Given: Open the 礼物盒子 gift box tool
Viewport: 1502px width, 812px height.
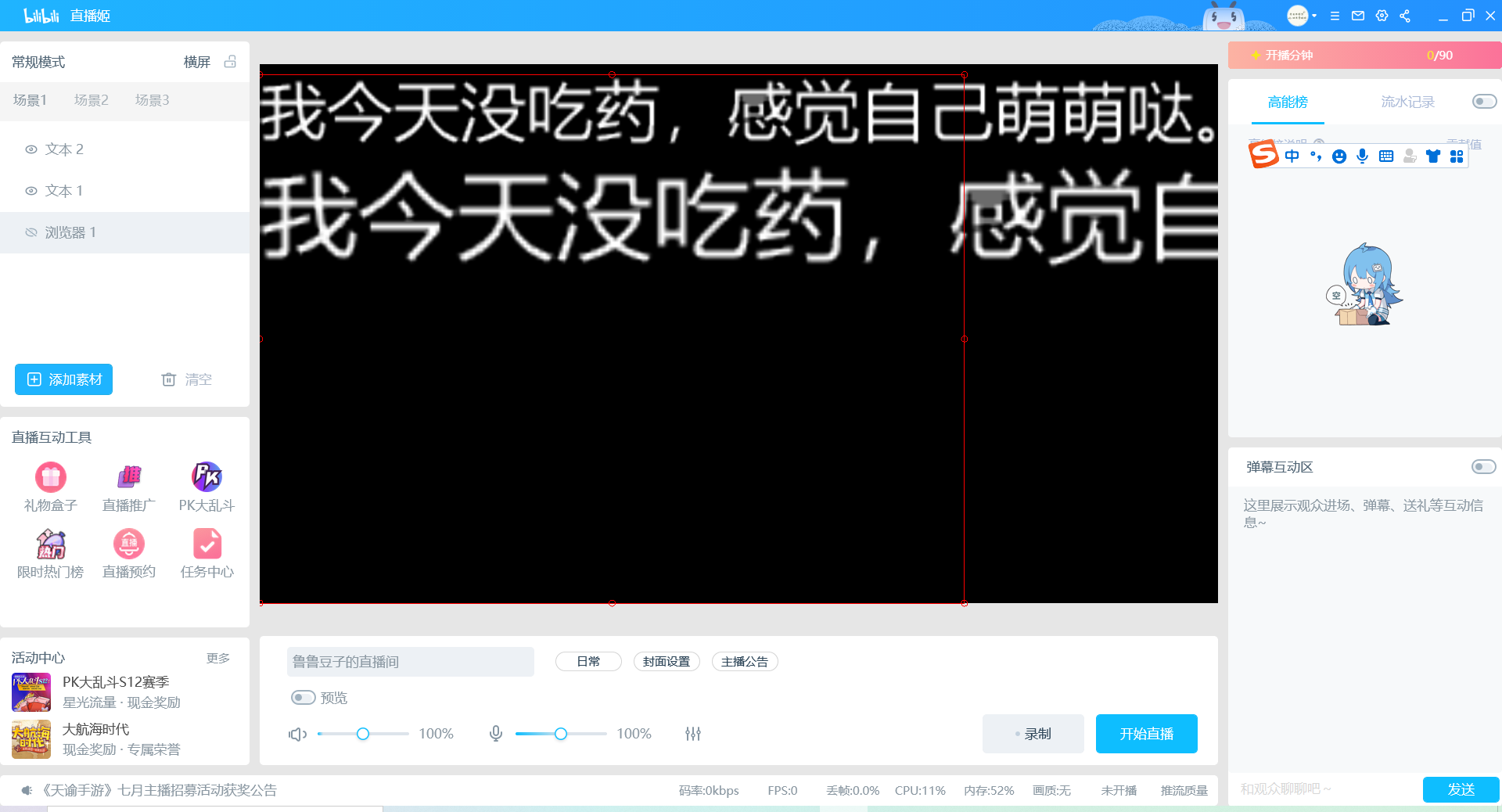Looking at the screenshot, I should (x=49, y=485).
